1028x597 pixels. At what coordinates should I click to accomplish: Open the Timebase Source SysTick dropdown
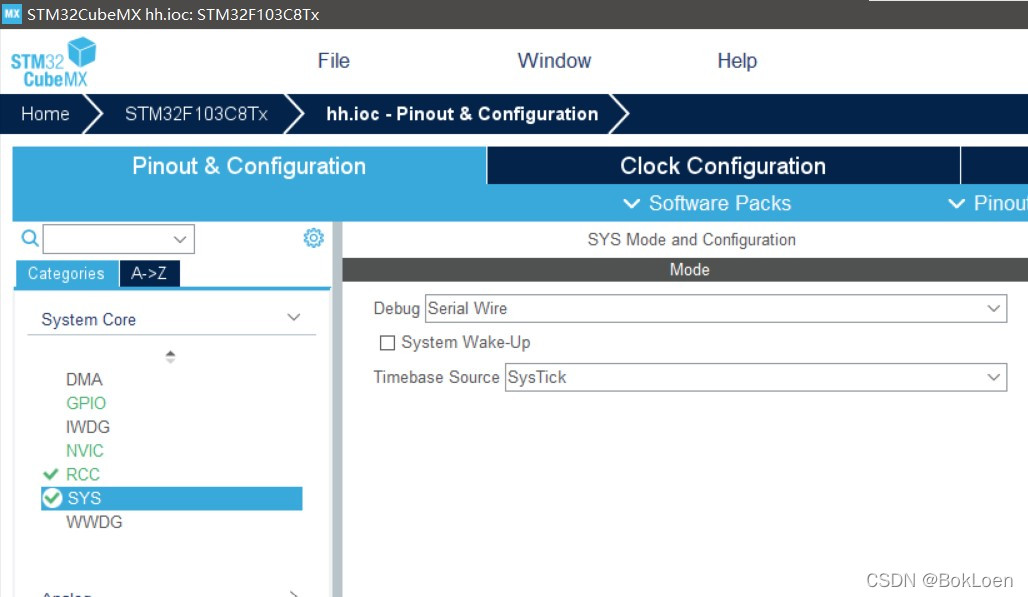coord(756,377)
